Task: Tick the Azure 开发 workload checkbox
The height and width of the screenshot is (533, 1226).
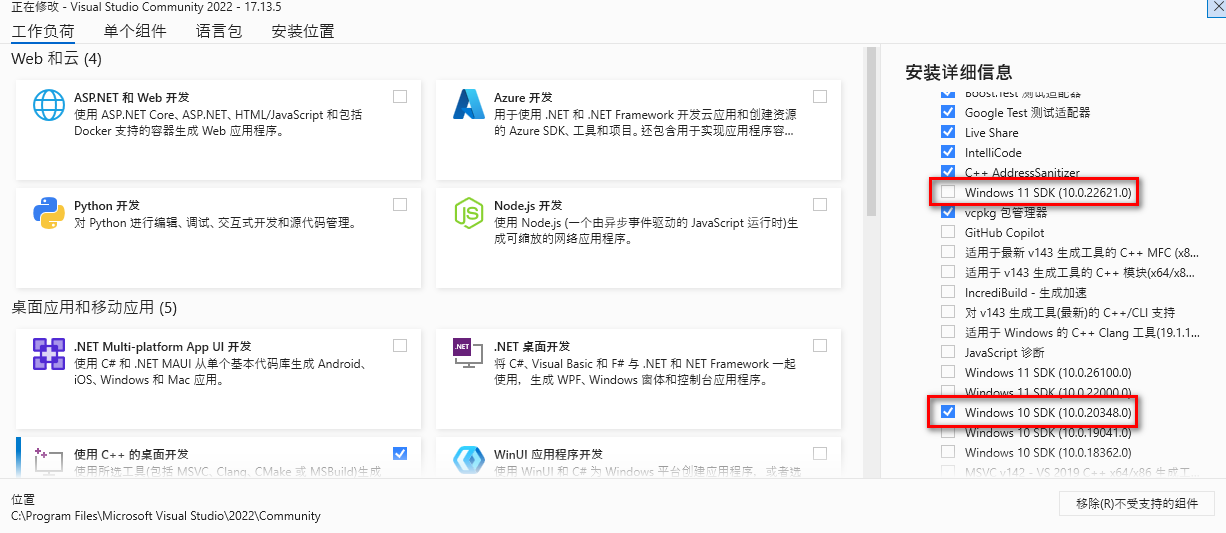Action: pos(820,97)
